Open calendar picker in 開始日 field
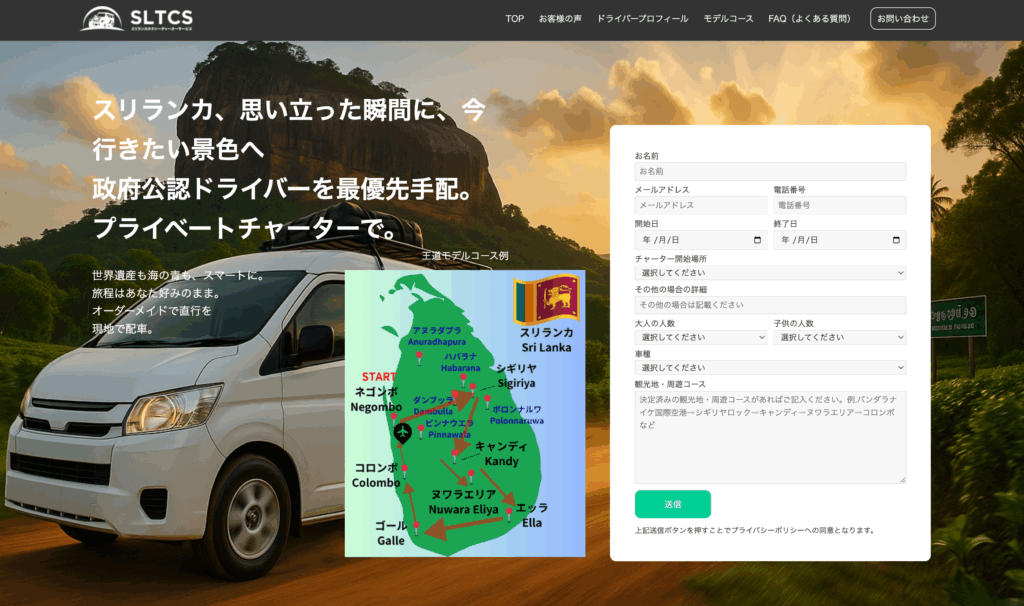Screen dimensions: 1024x606 pos(757,240)
